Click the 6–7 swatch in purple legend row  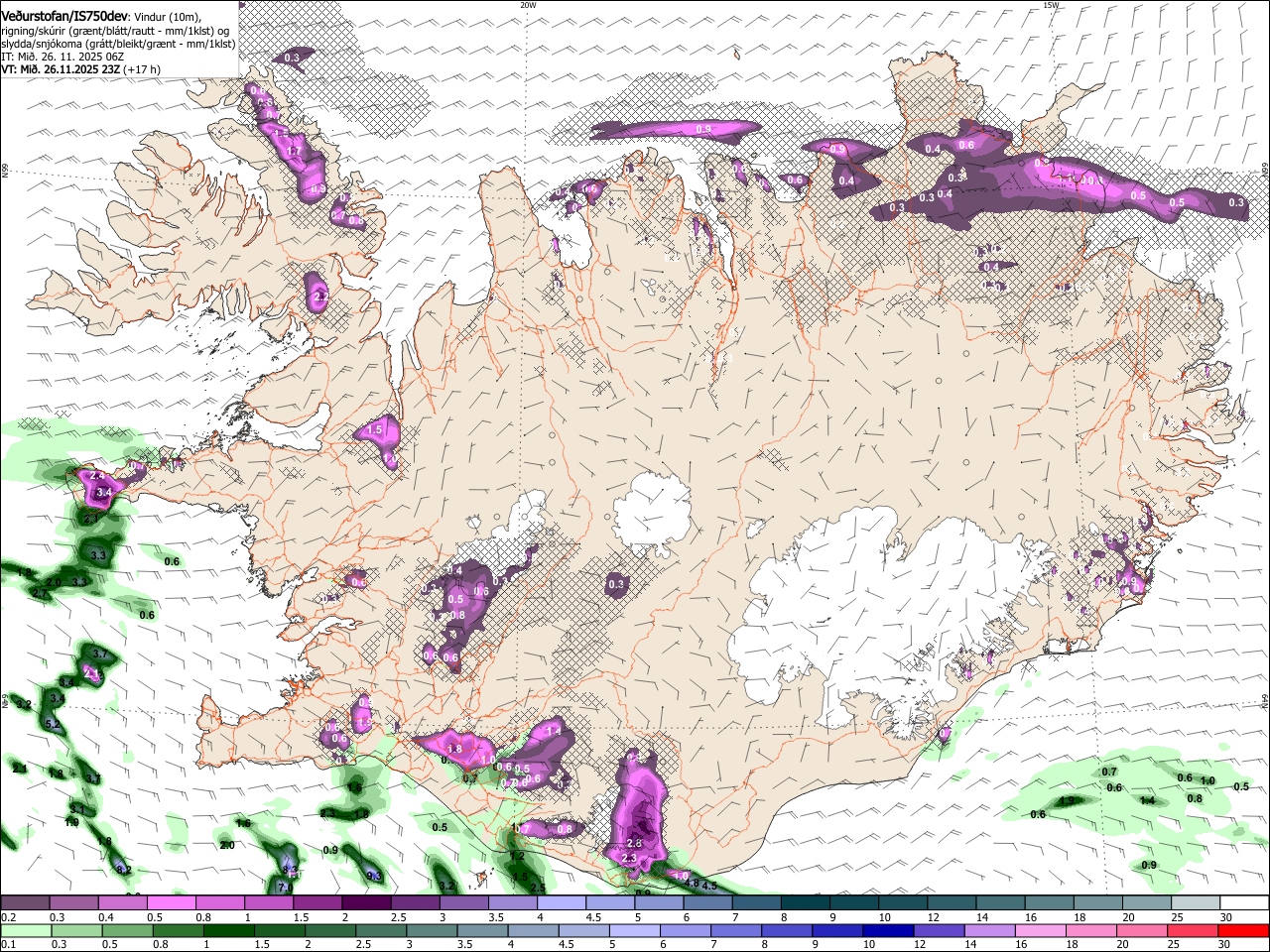coord(707,903)
